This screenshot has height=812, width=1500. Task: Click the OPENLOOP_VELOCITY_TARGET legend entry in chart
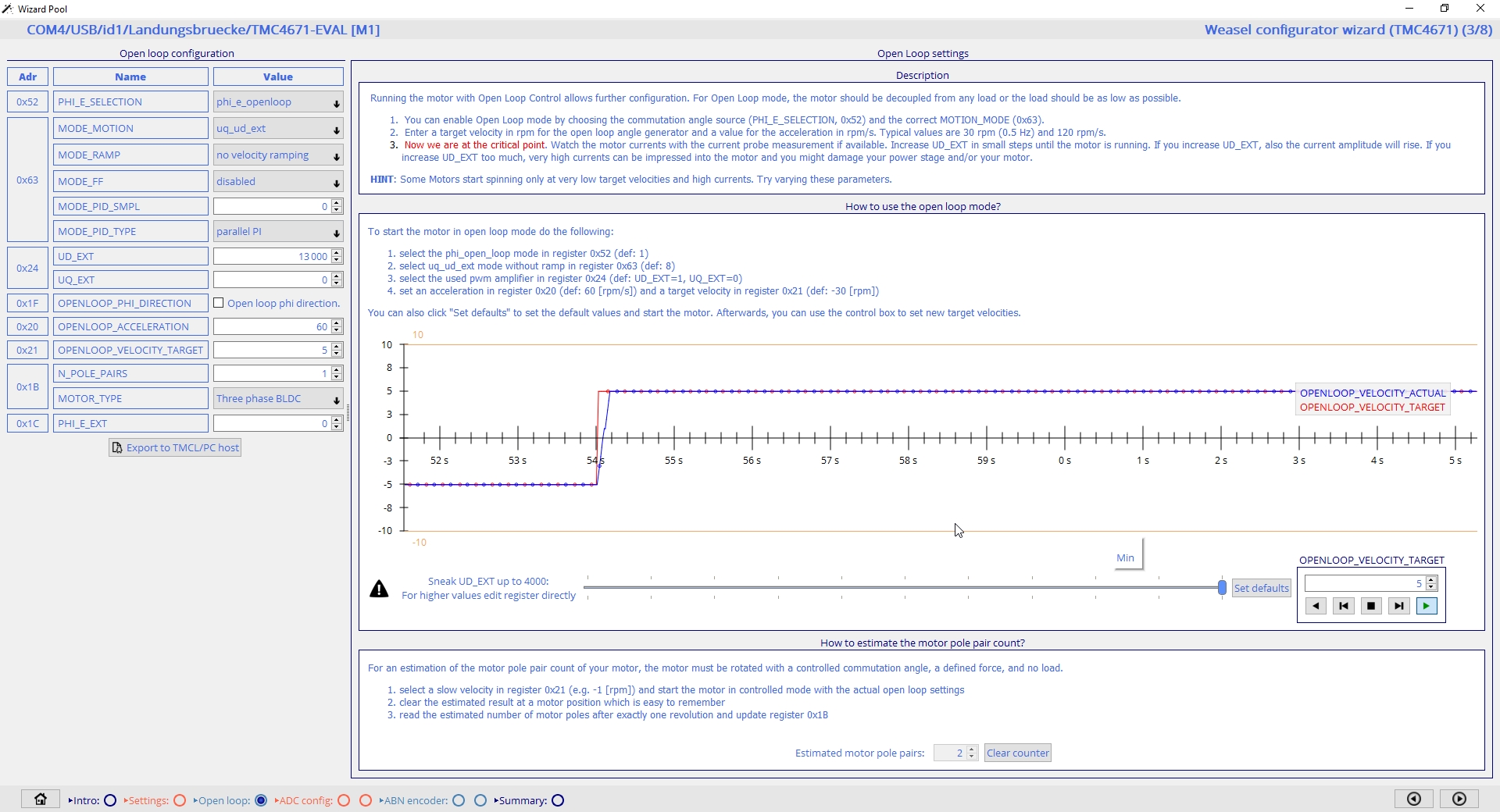(1373, 407)
